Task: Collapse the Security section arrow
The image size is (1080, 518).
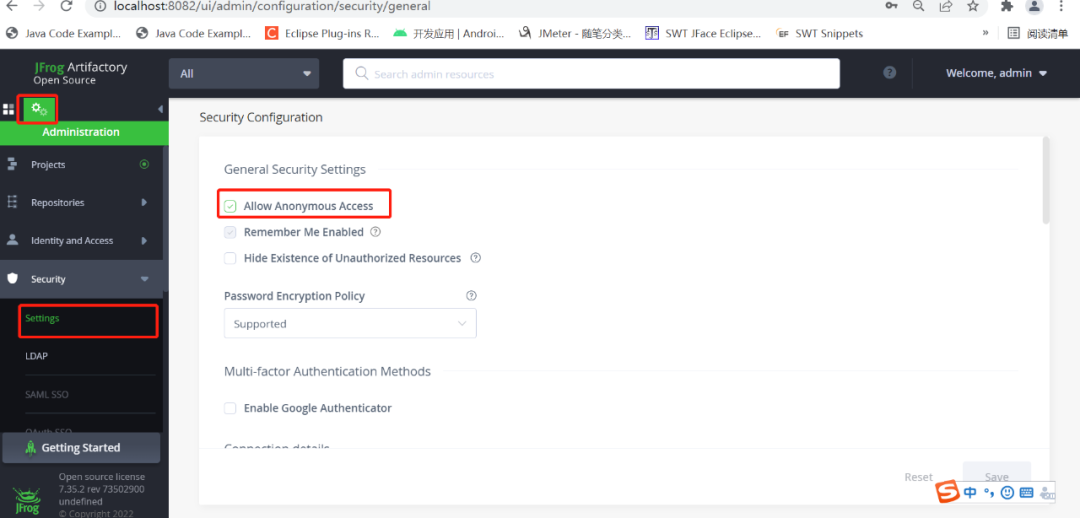Action: tap(144, 279)
